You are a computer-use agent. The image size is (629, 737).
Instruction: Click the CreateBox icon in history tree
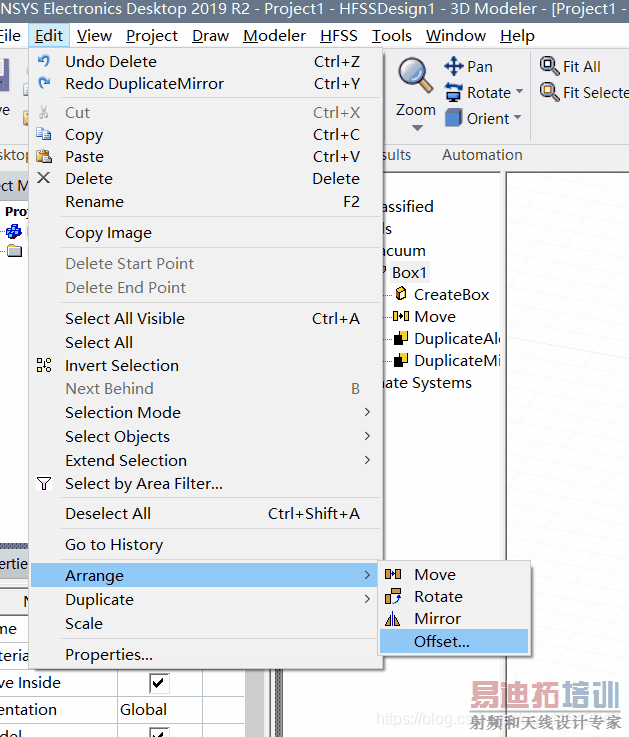(401, 294)
